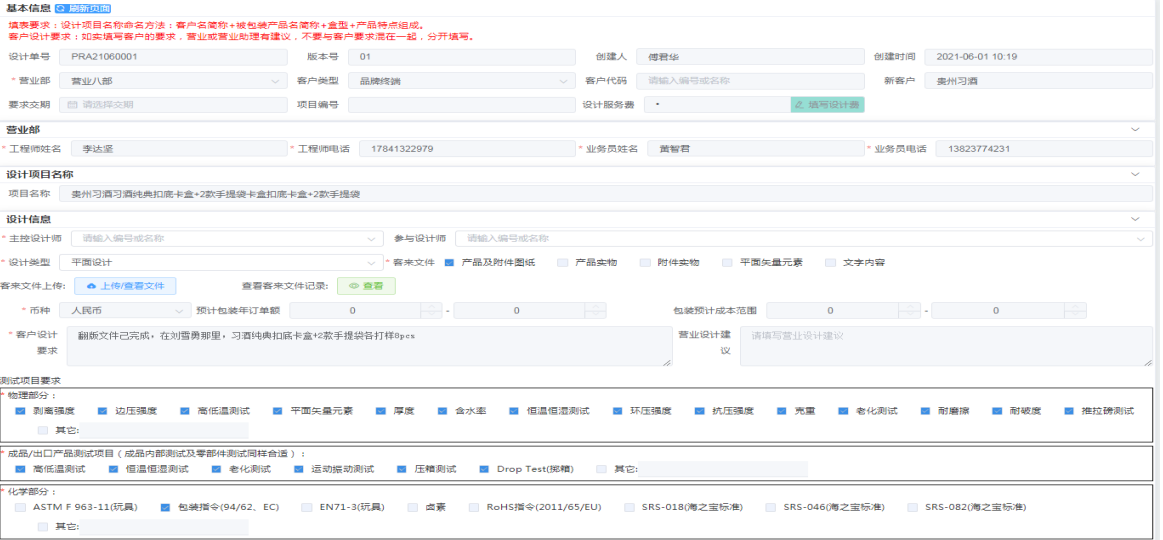Open the 填写设计费 pencil button

[x=827, y=105]
